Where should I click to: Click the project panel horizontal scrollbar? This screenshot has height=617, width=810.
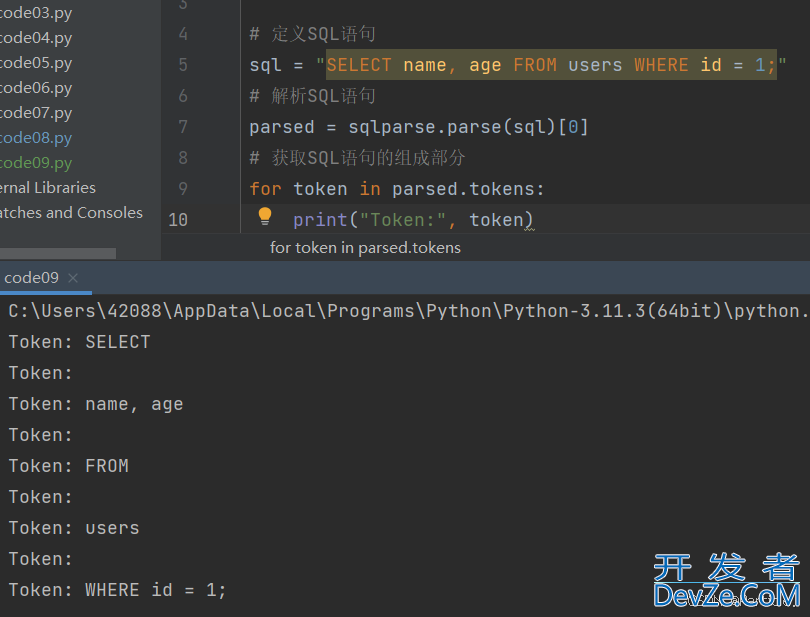coord(58,253)
